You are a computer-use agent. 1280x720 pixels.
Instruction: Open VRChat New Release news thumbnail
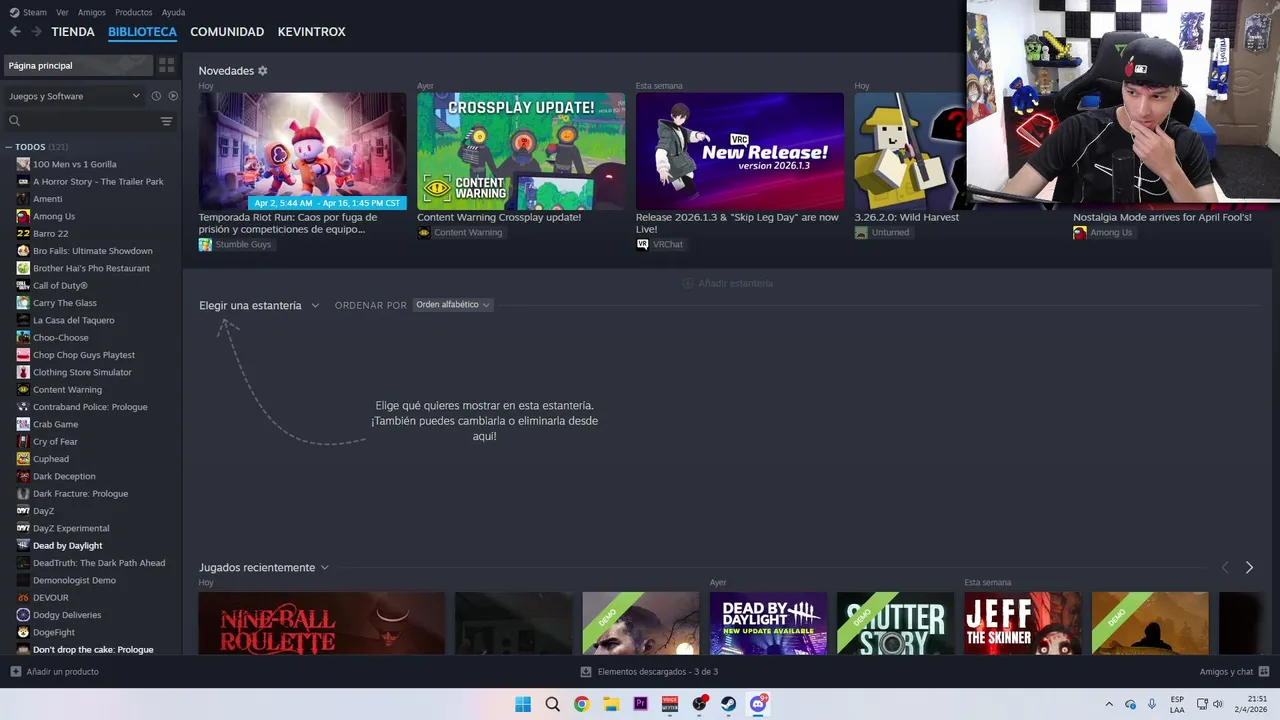(740, 152)
